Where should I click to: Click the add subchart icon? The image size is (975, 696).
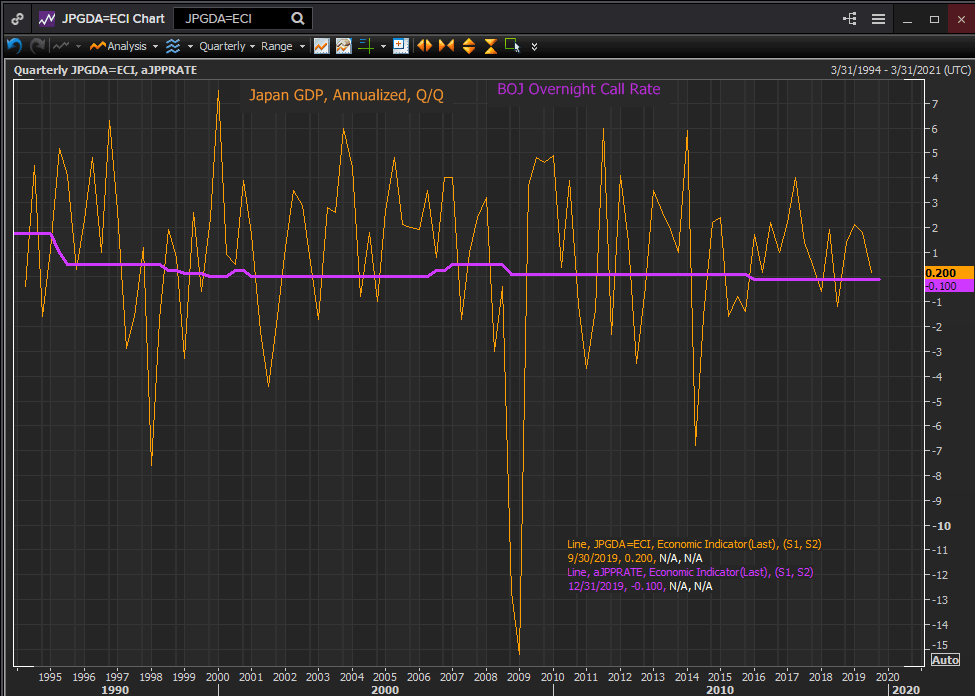400,46
